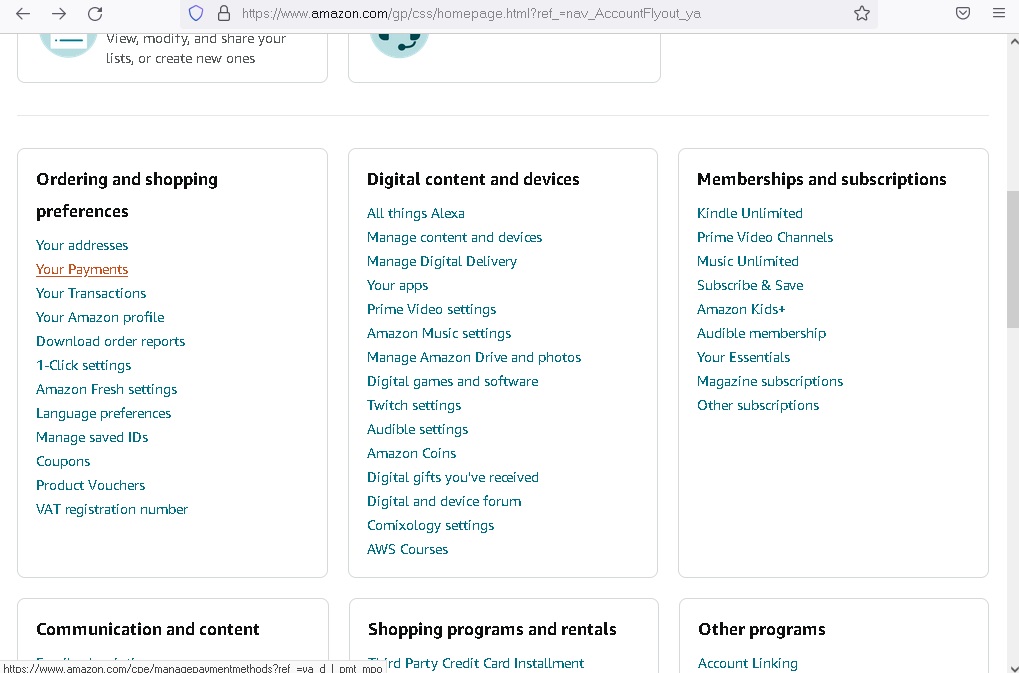Open Manage Digital Delivery

pyautogui.click(x=442, y=262)
